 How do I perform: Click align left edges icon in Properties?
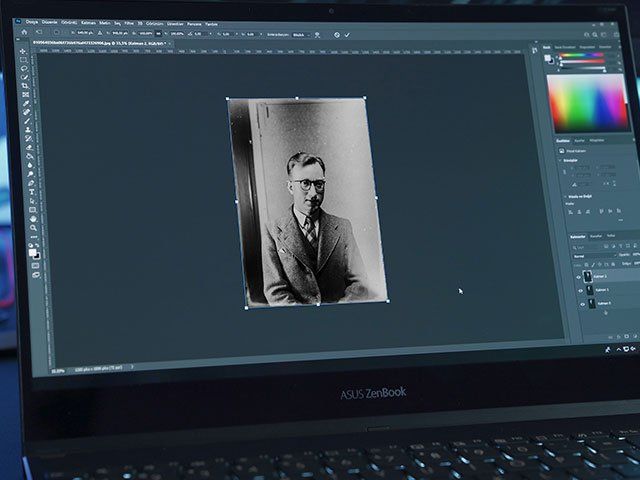[570, 212]
